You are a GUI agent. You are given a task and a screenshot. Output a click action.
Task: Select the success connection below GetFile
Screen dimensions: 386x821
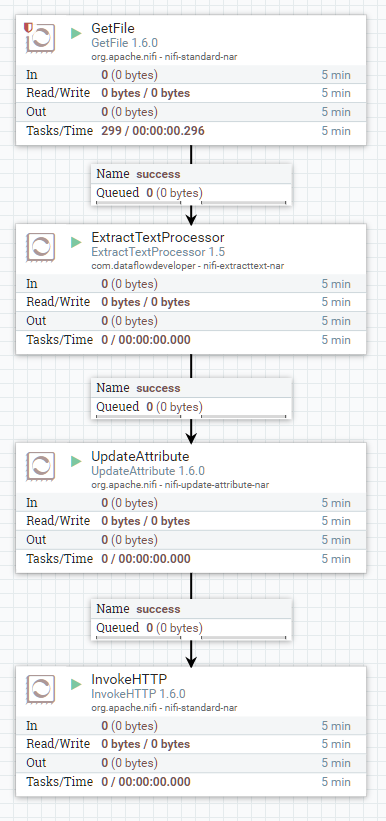click(191, 184)
